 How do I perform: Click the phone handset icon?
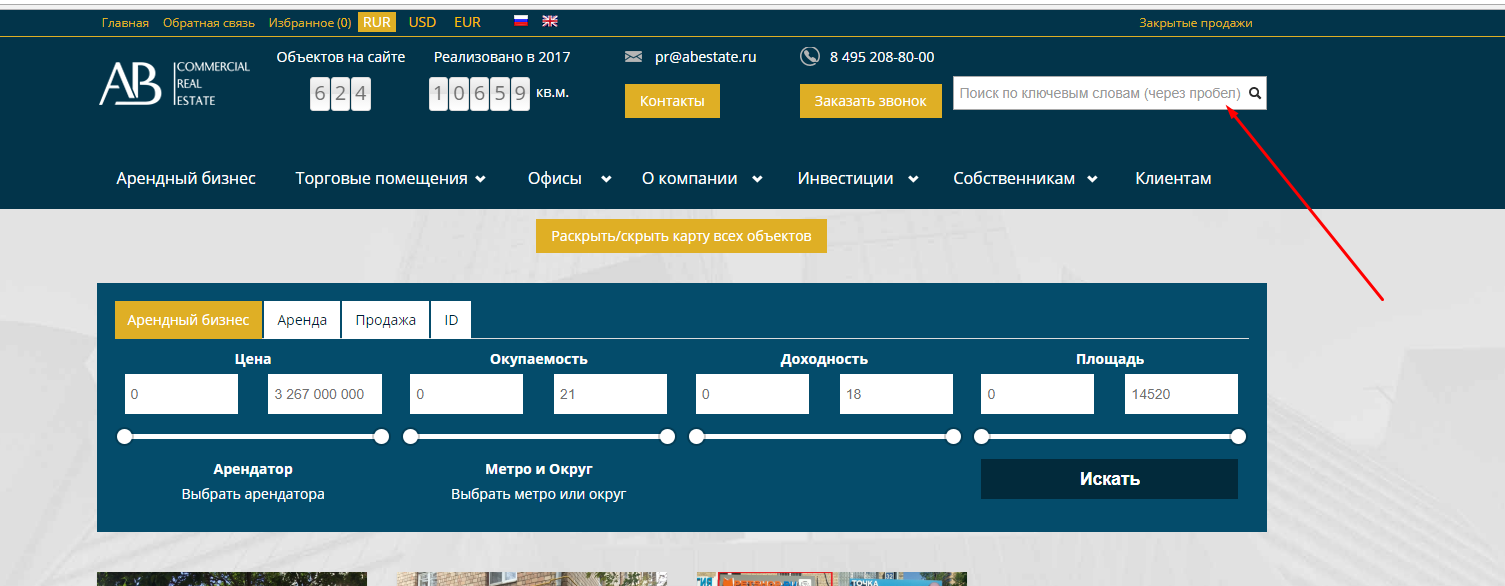810,57
